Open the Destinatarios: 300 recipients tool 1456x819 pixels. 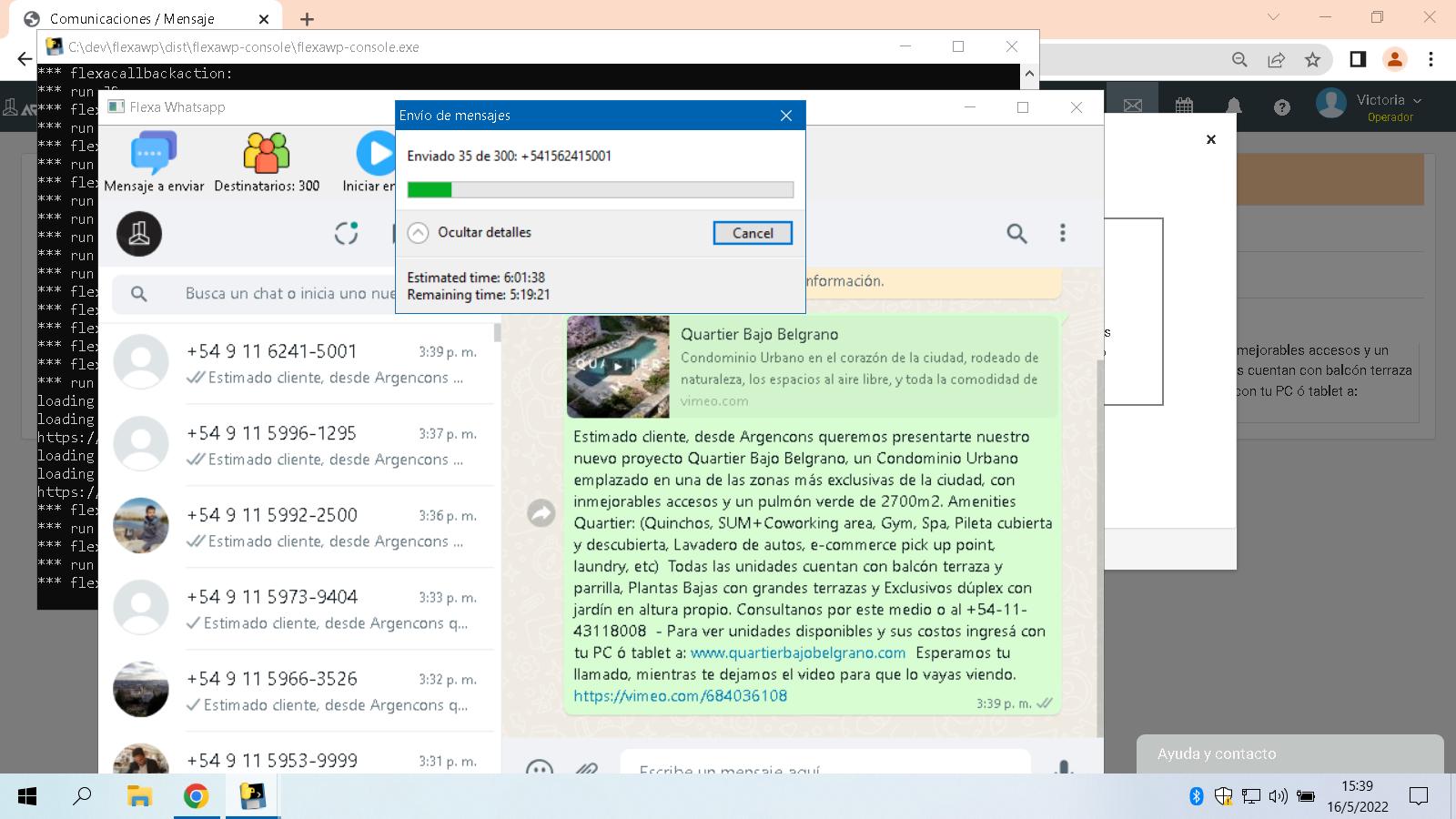coord(267,162)
